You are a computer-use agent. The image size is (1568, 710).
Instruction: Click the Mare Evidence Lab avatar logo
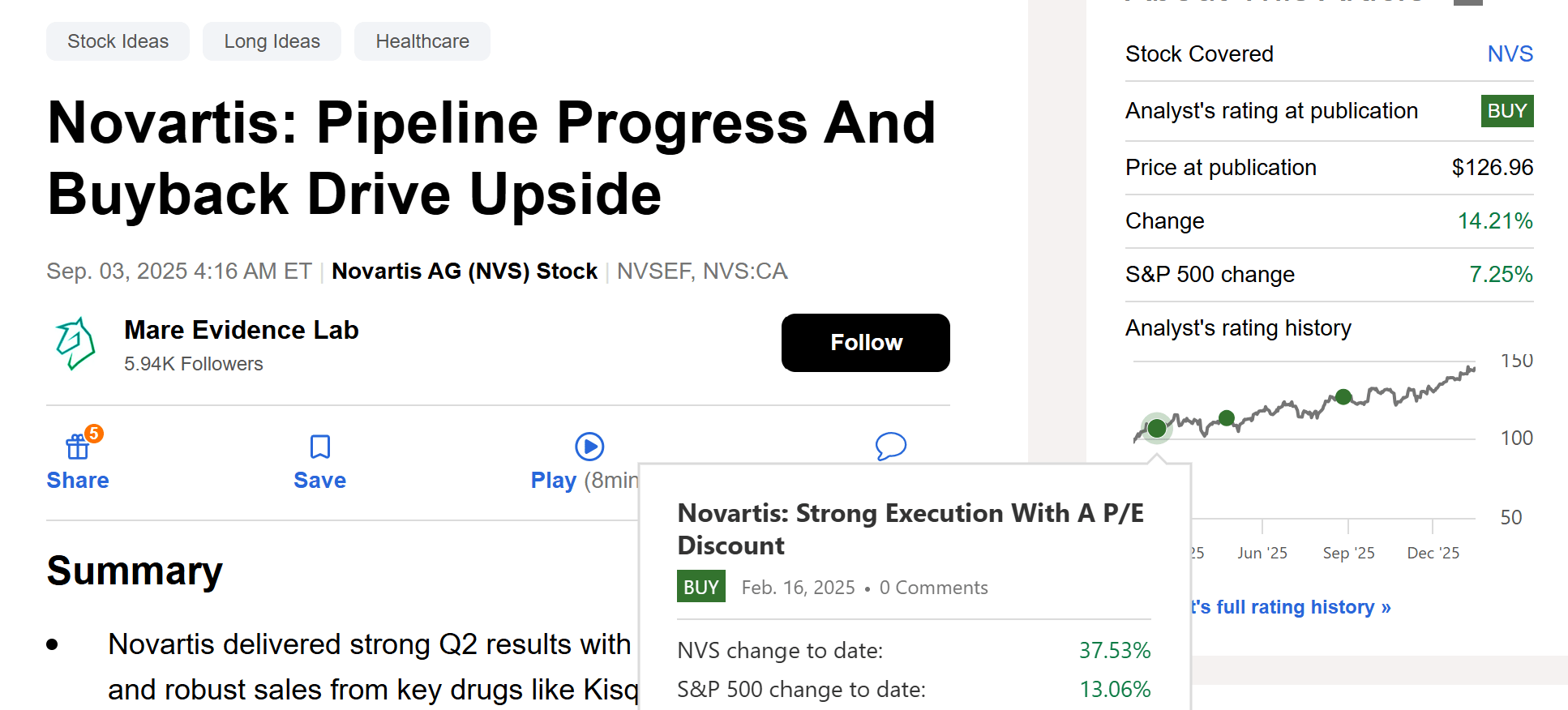75,344
